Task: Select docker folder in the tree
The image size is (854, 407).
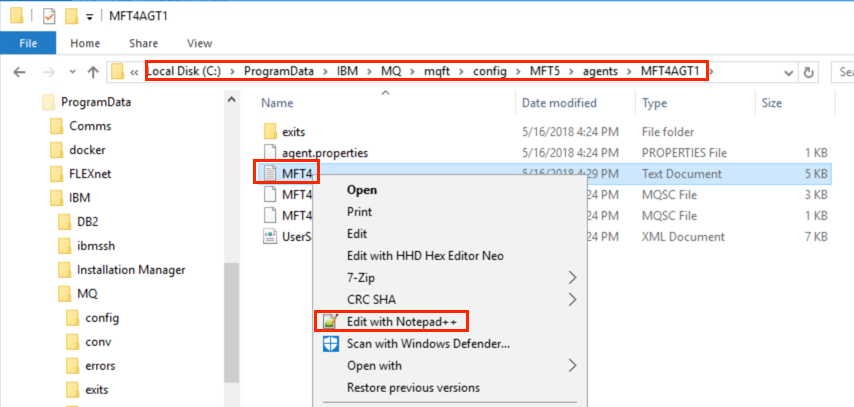Action: tap(87, 150)
